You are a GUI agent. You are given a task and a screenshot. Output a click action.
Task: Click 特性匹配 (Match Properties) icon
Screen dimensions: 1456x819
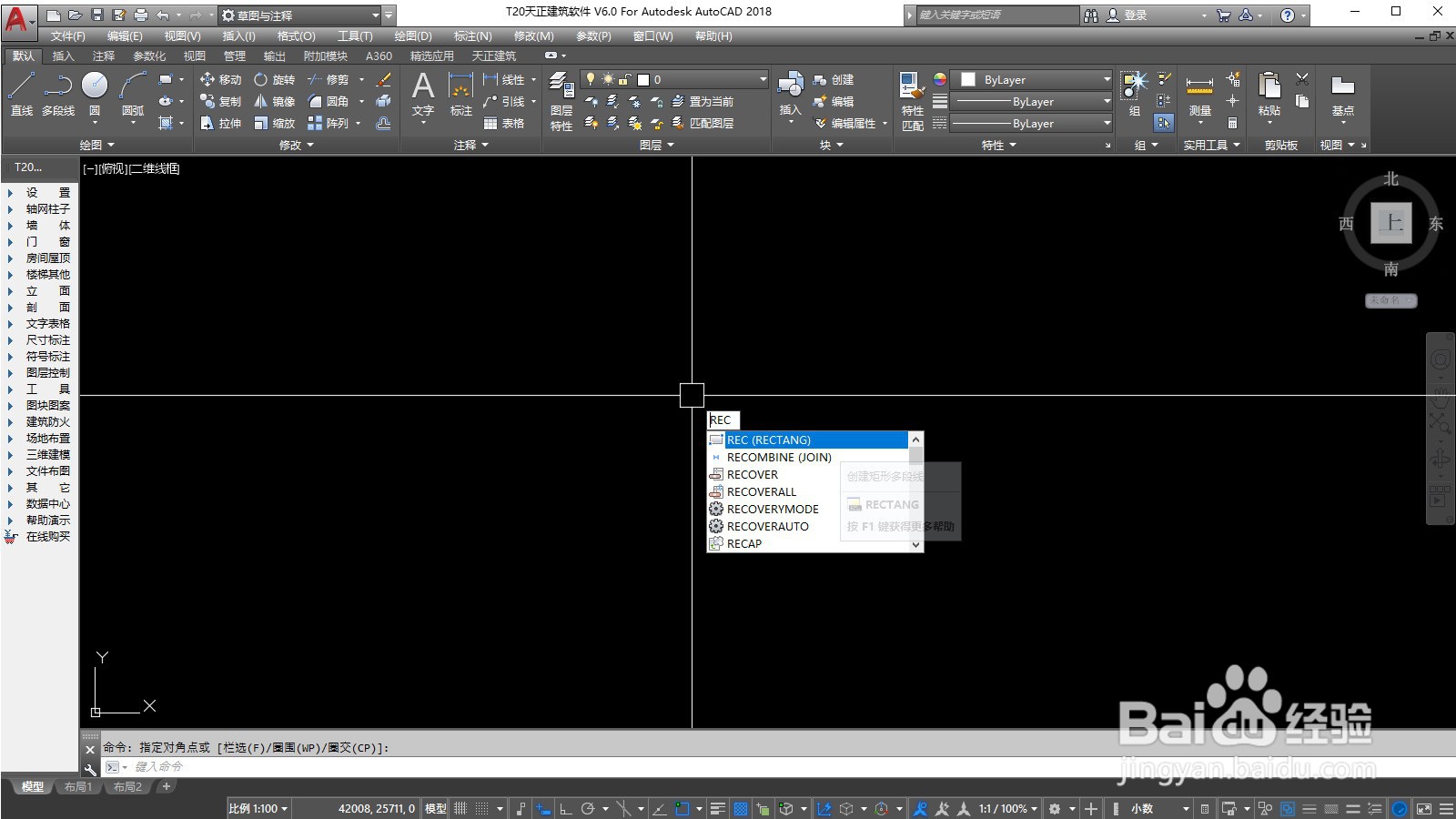[912, 102]
